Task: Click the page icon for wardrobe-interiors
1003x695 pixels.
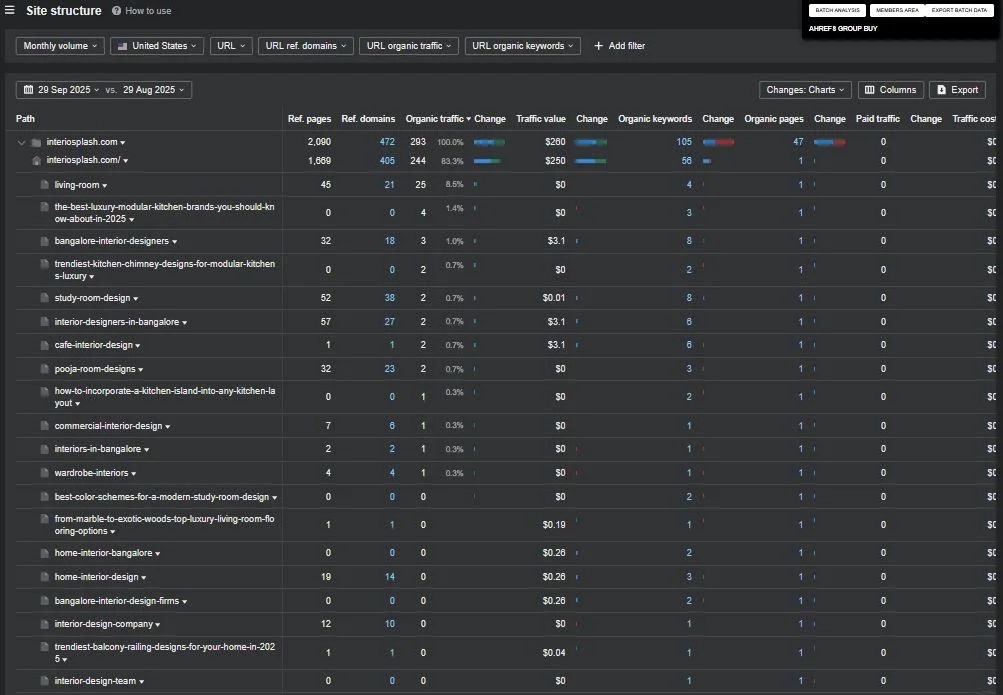Action: coord(44,473)
